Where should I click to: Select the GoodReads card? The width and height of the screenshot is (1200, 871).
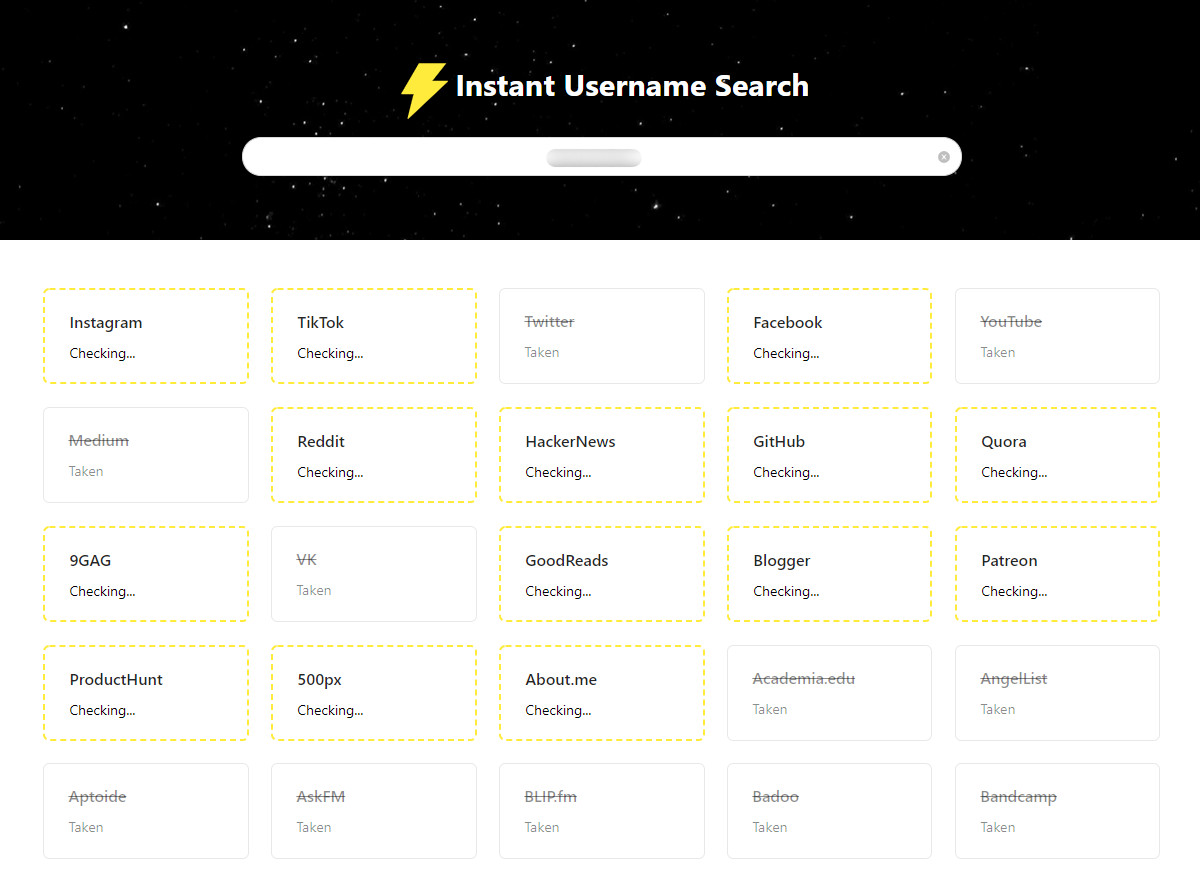(601, 574)
